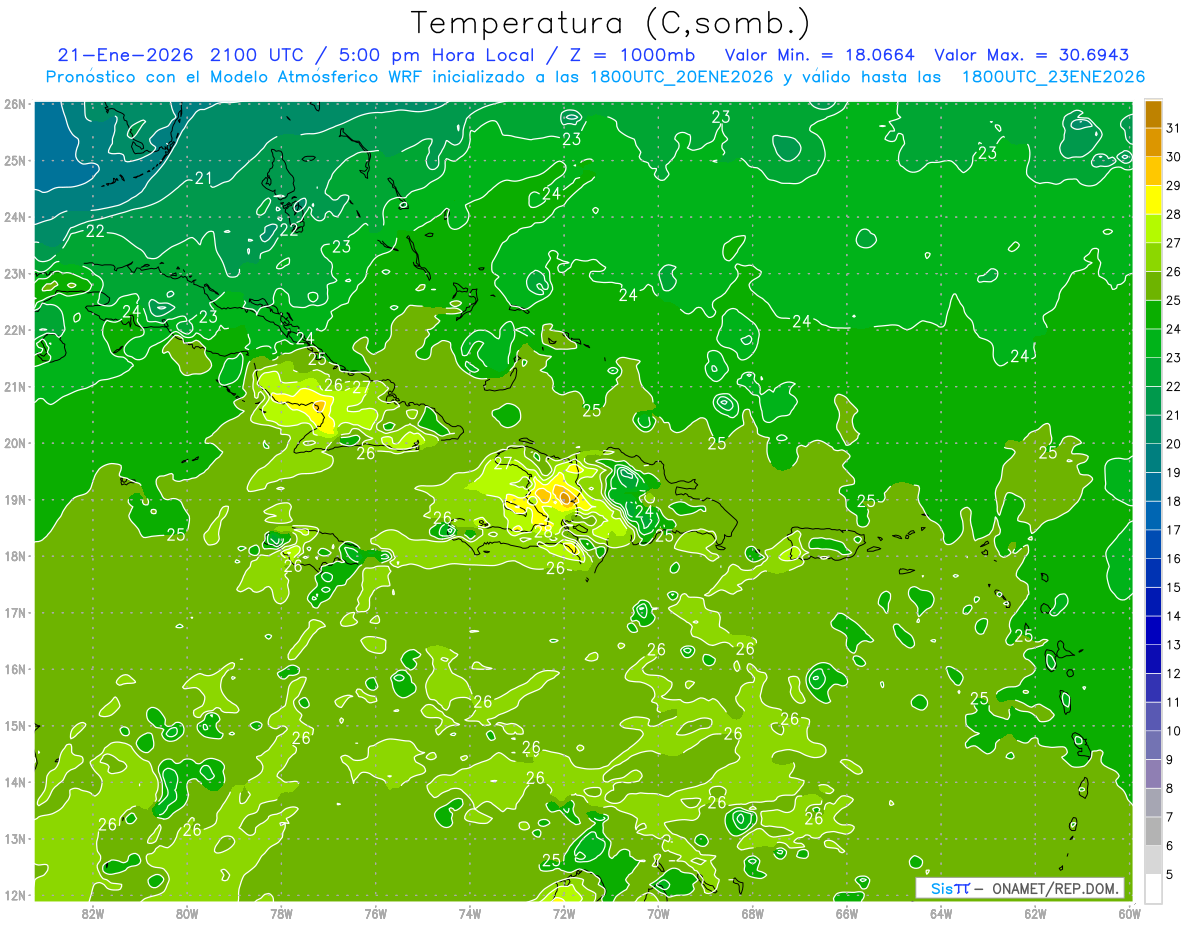Viewport: 1200px width, 927px height.
Task: Click the "21" contour label on the map
Action: 203,178
